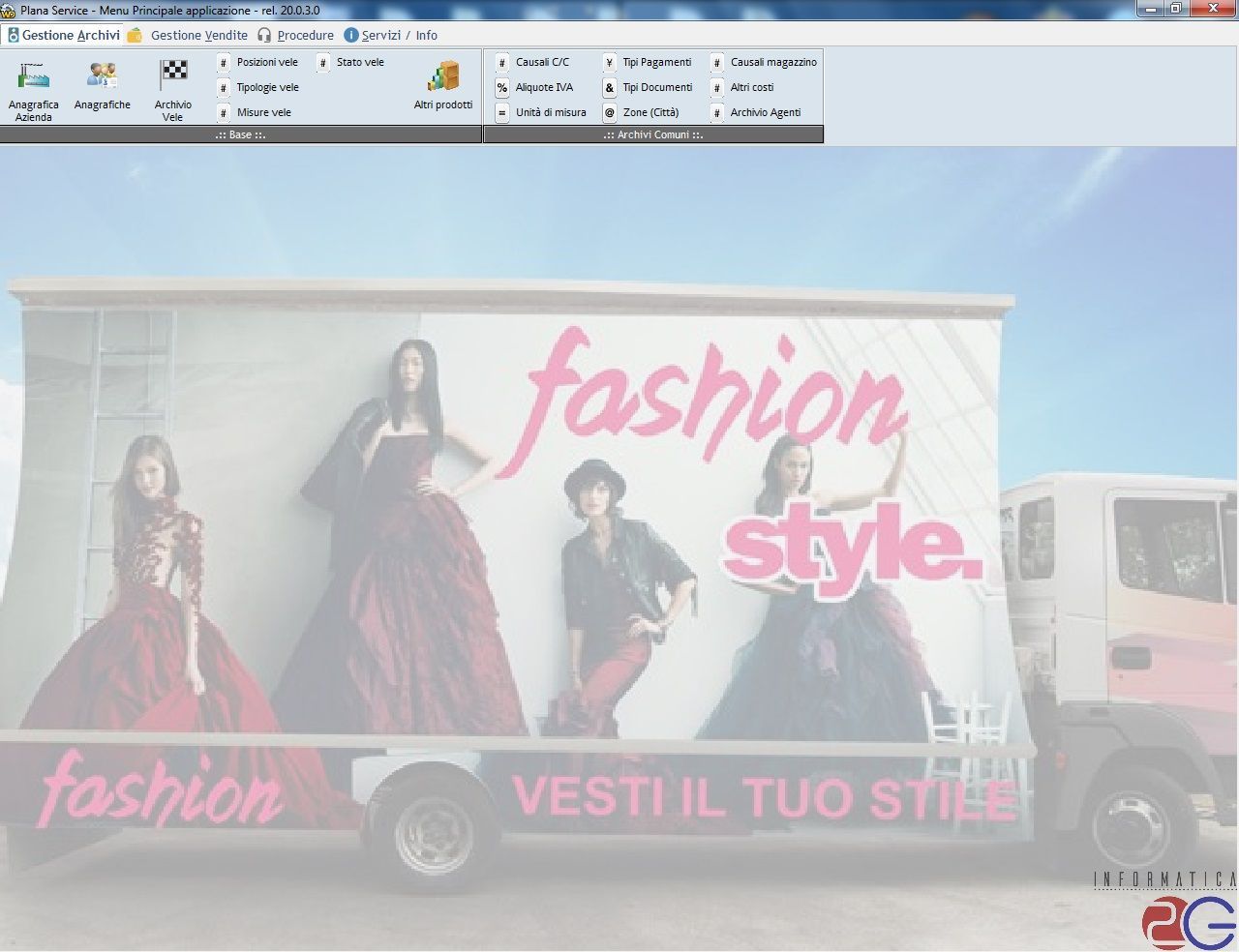This screenshot has height=952, width=1239.
Task: Open the Servizi / Info tab
Action: pos(391,35)
